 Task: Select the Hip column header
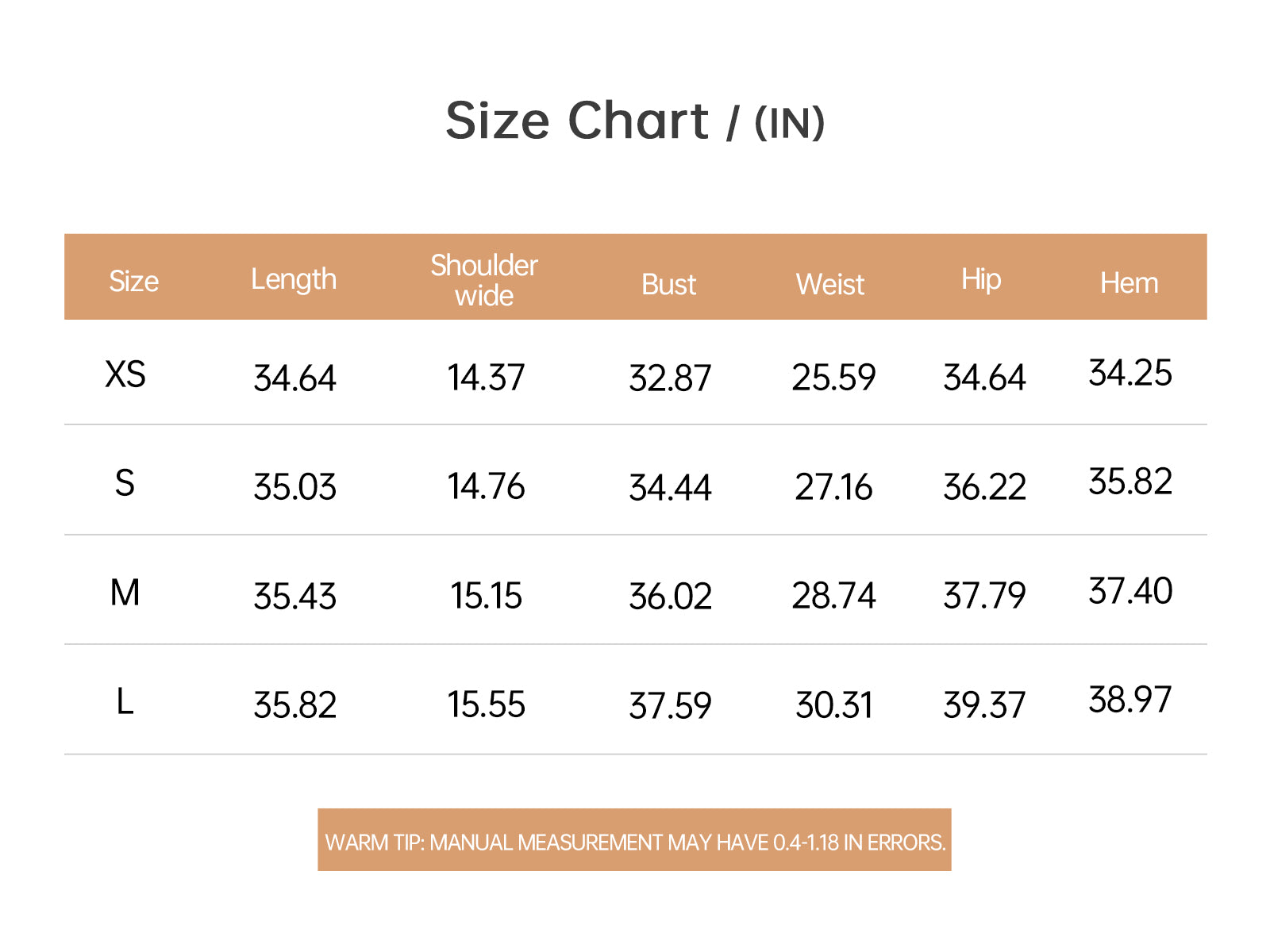(x=981, y=280)
